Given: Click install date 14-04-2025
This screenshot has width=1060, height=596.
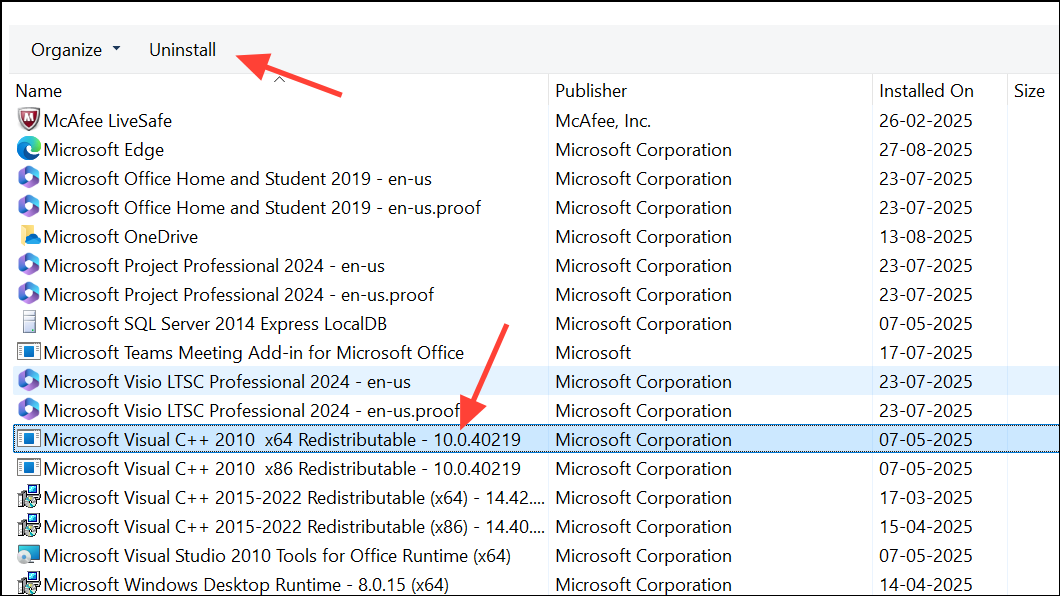Looking at the screenshot, I should [925, 585].
